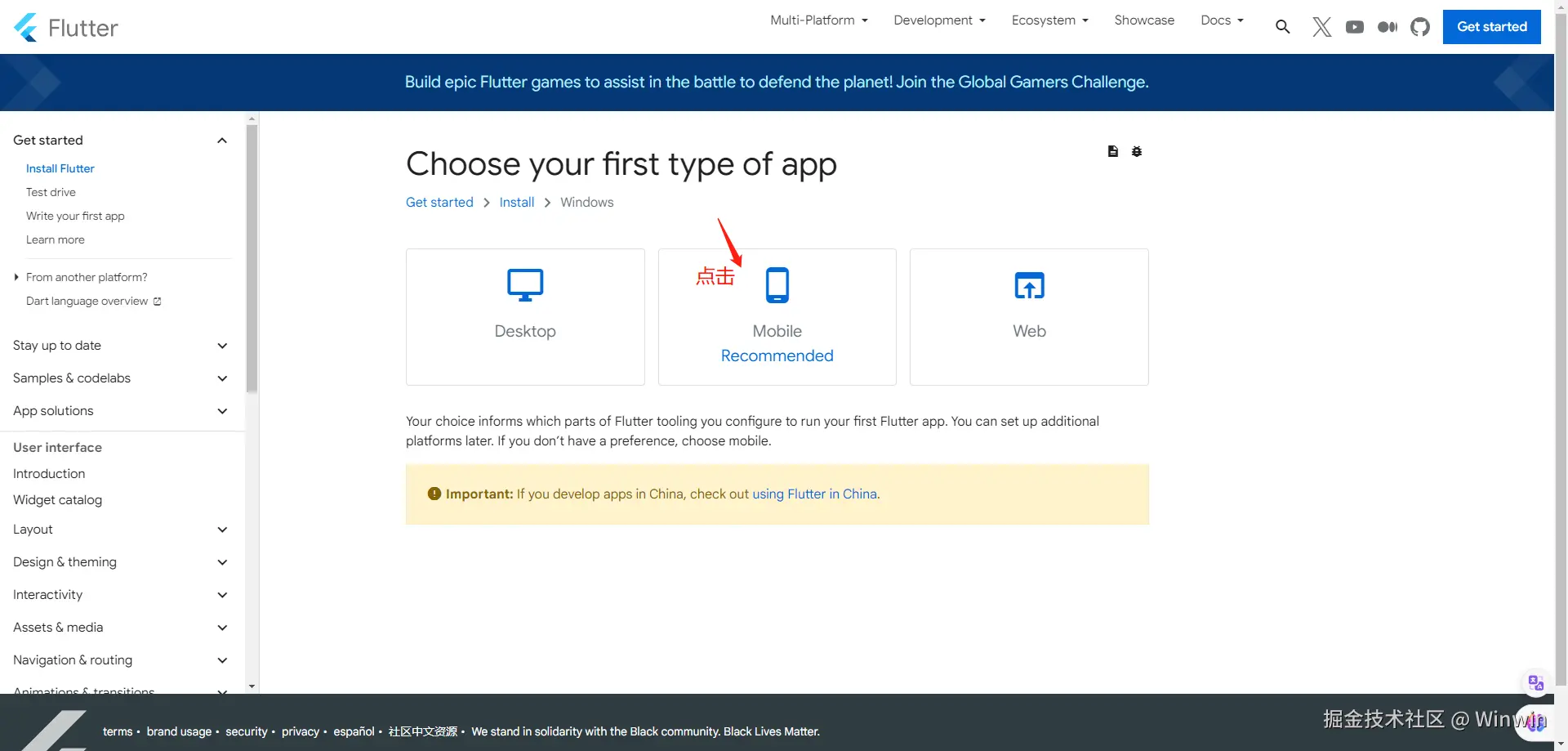
Task: Open the site search magnifier icon
Action: tap(1283, 27)
